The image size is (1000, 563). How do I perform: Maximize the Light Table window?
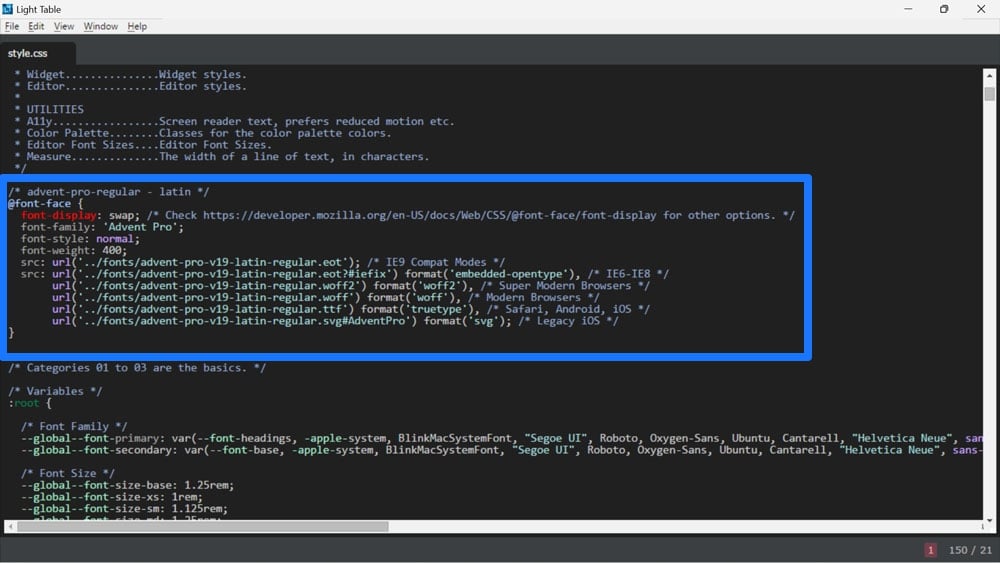(x=943, y=9)
